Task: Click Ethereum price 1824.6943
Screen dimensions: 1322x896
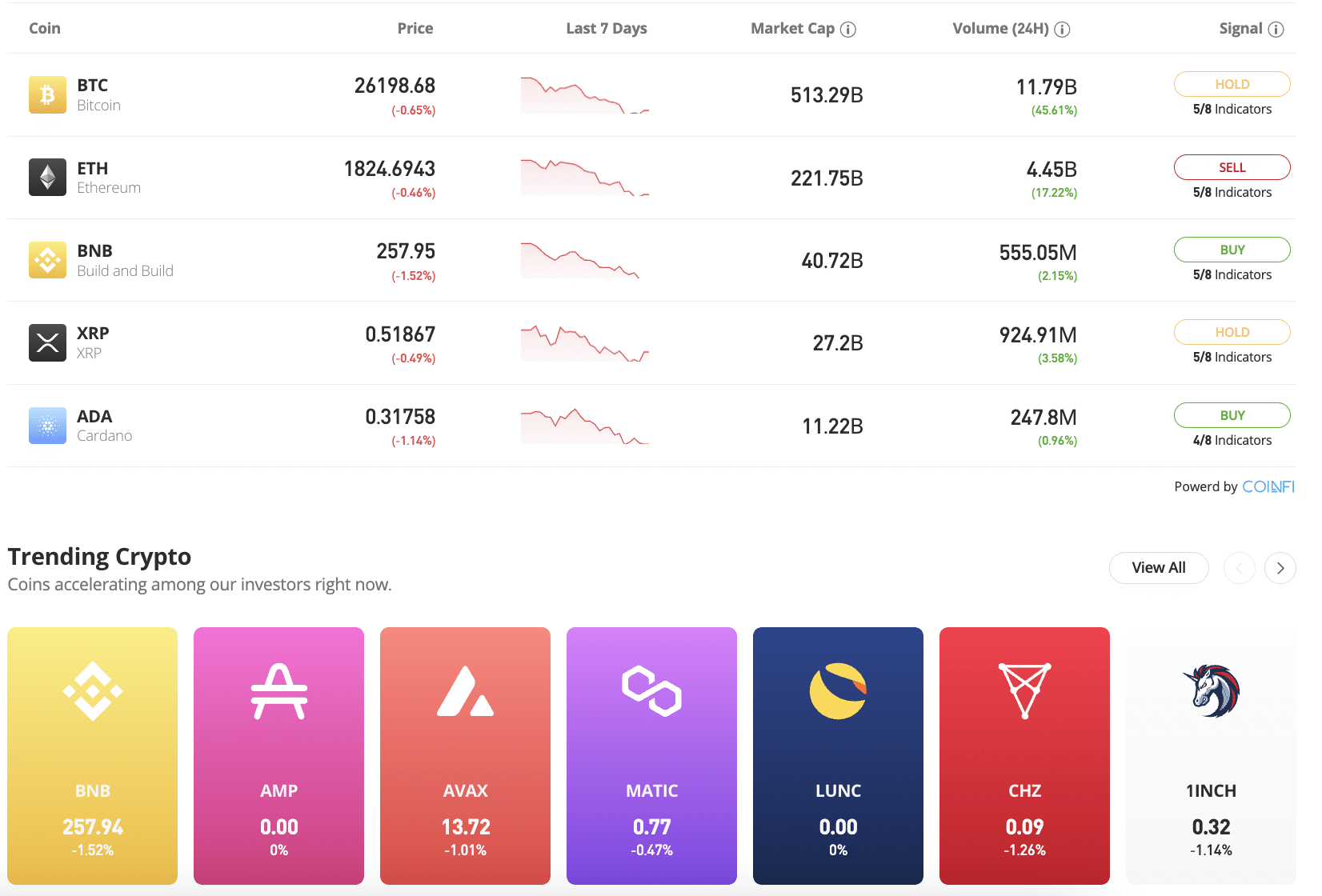Action: [x=389, y=169]
